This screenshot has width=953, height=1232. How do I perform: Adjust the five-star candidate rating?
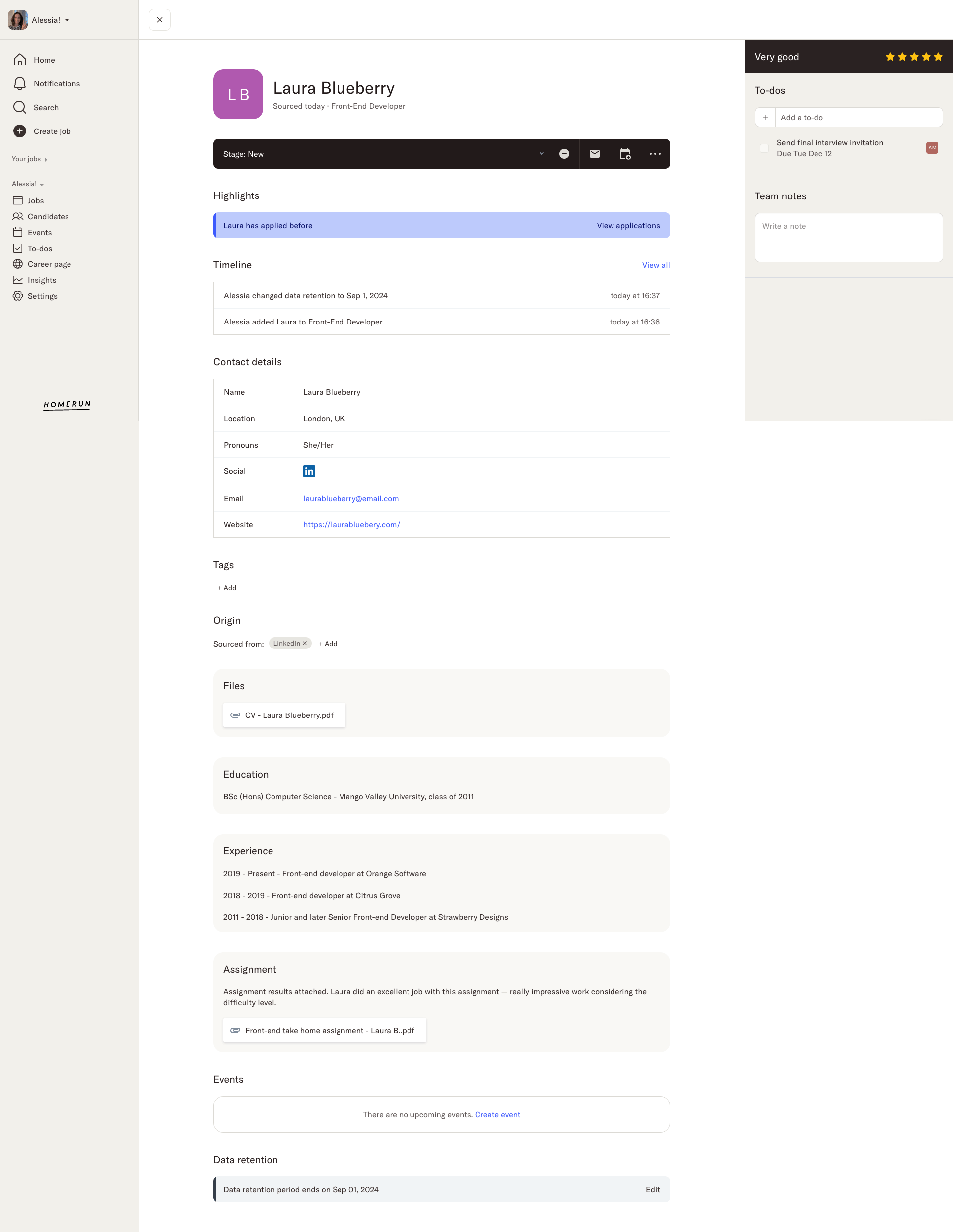(x=914, y=57)
